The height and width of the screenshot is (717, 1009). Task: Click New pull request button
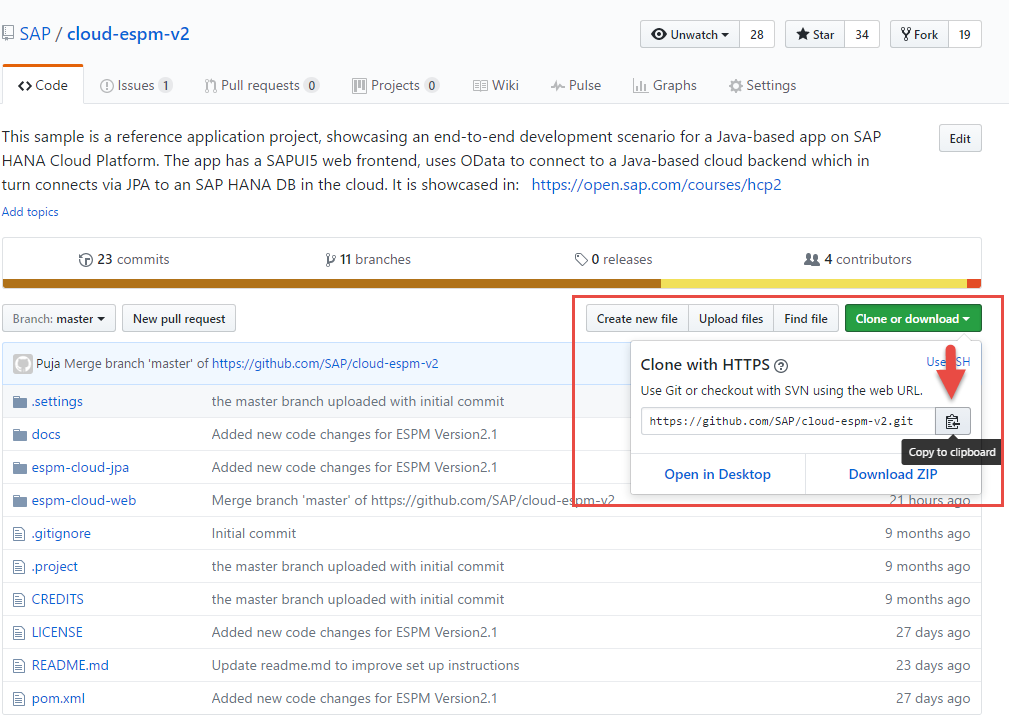tap(179, 319)
